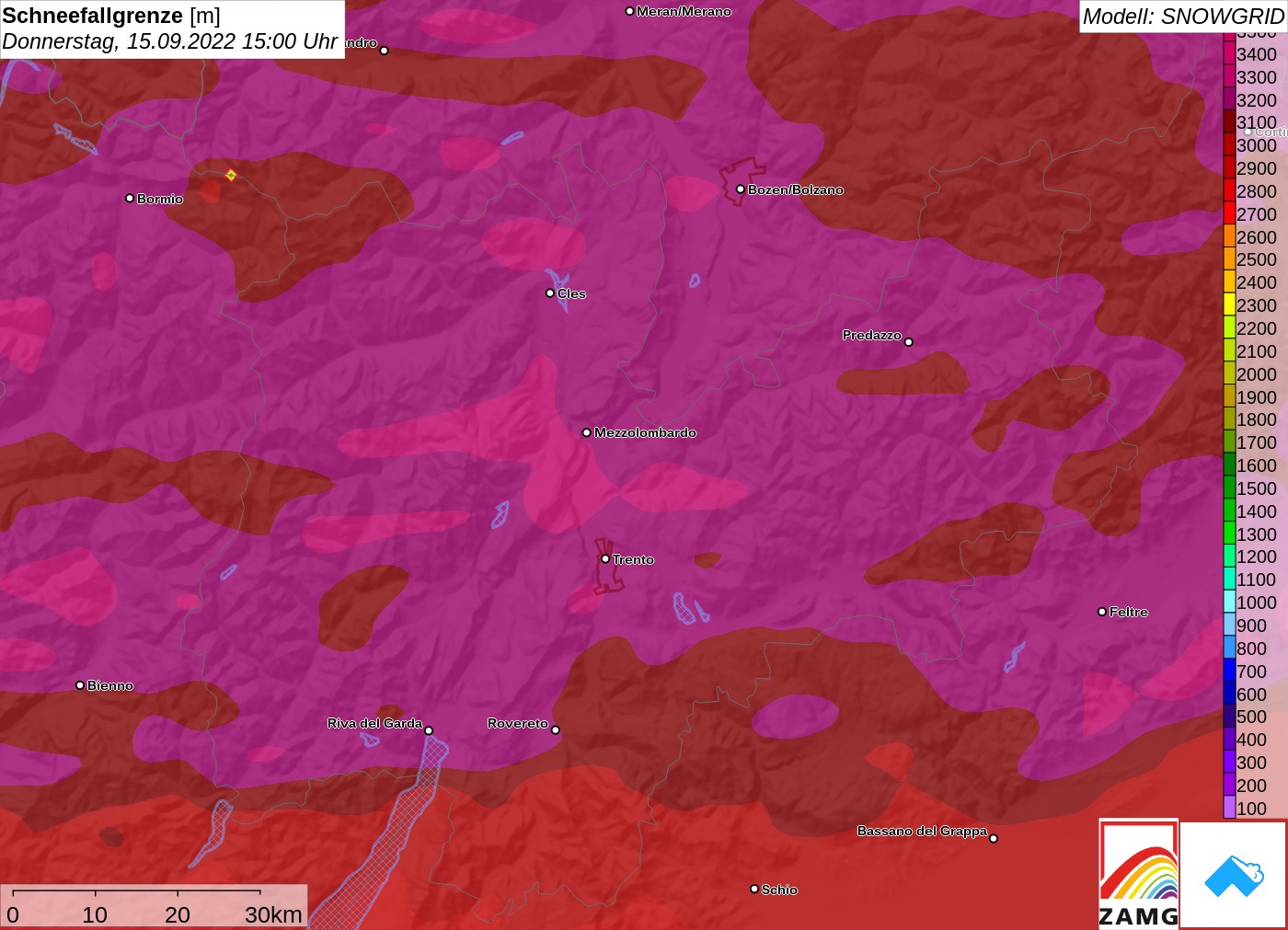This screenshot has width=1288, height=930.
Task: Select the Schio city marker dot
Action: [754, 889]
